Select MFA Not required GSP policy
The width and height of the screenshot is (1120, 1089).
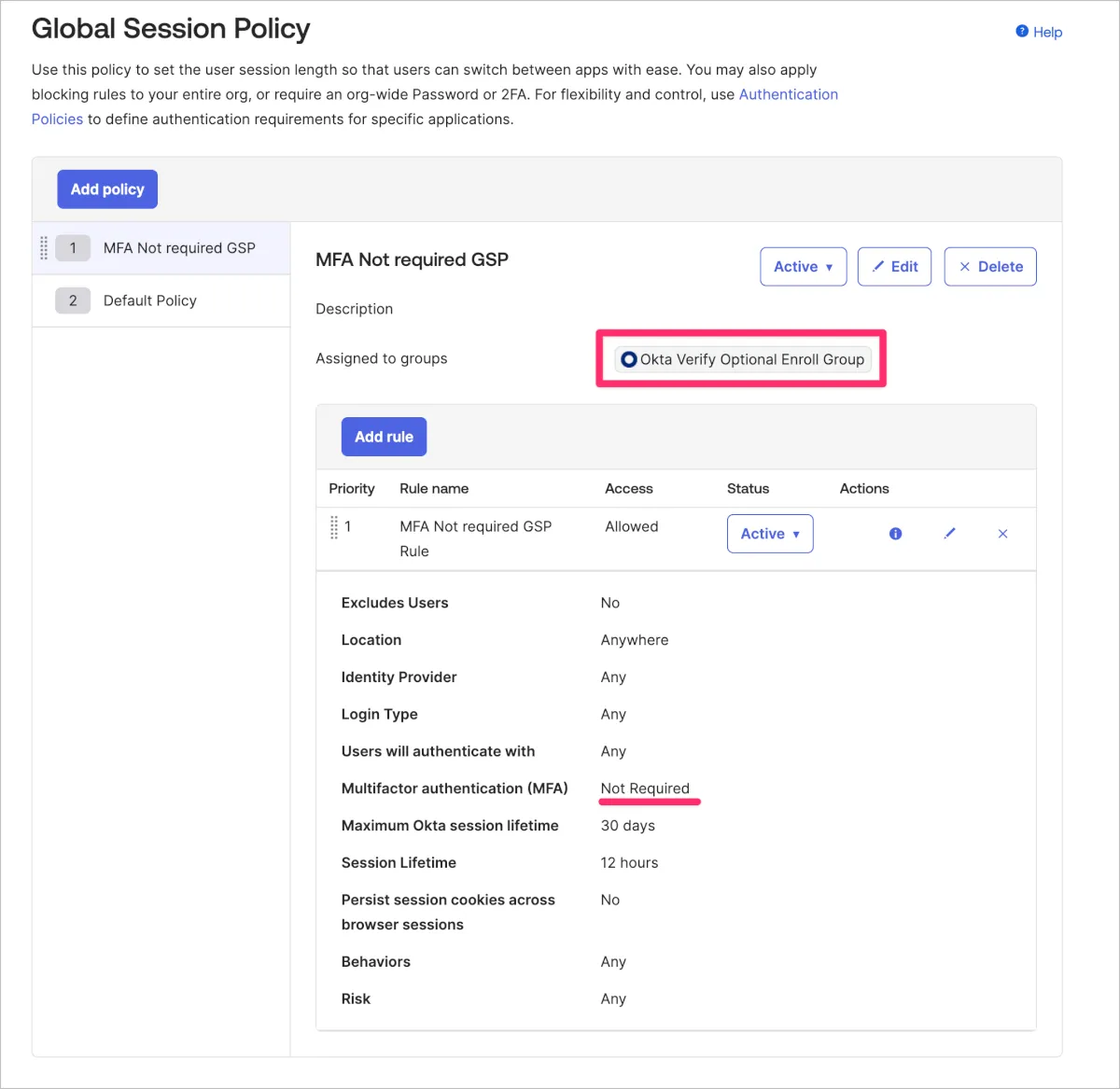(x=179, y=248)
